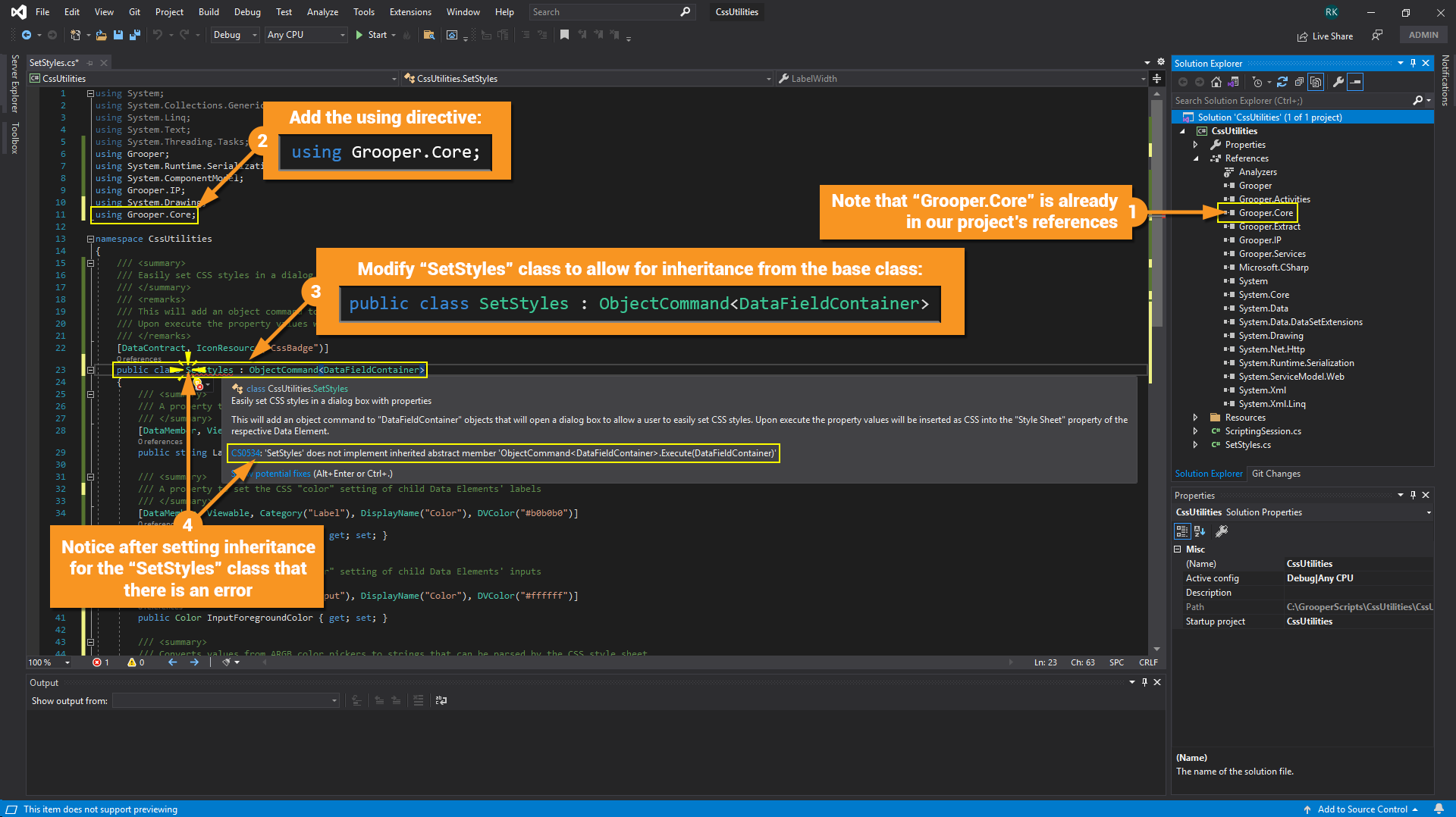Image resolution: width=1456 pixels, height=817 pixels.
Task: Click the CS0534 error code link
Action: point(245,453)
